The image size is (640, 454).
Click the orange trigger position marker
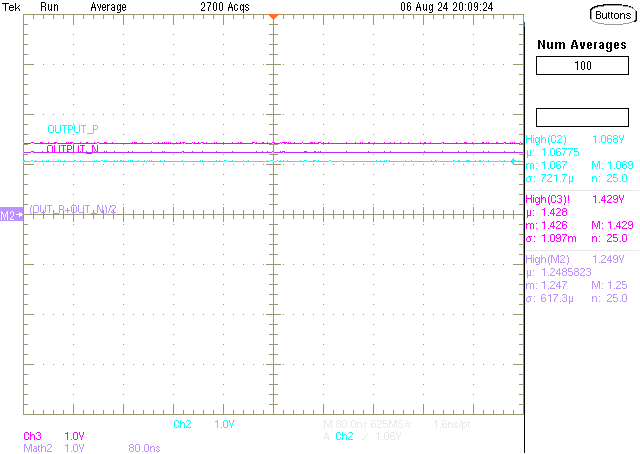click(272, 18)
